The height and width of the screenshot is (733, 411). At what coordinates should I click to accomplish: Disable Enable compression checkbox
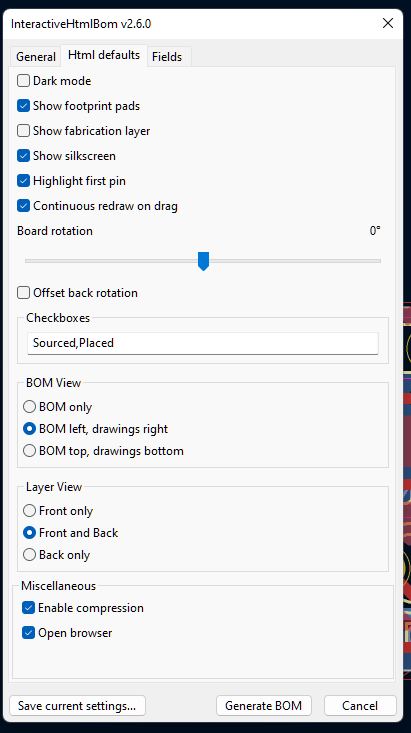coord(29,608)
